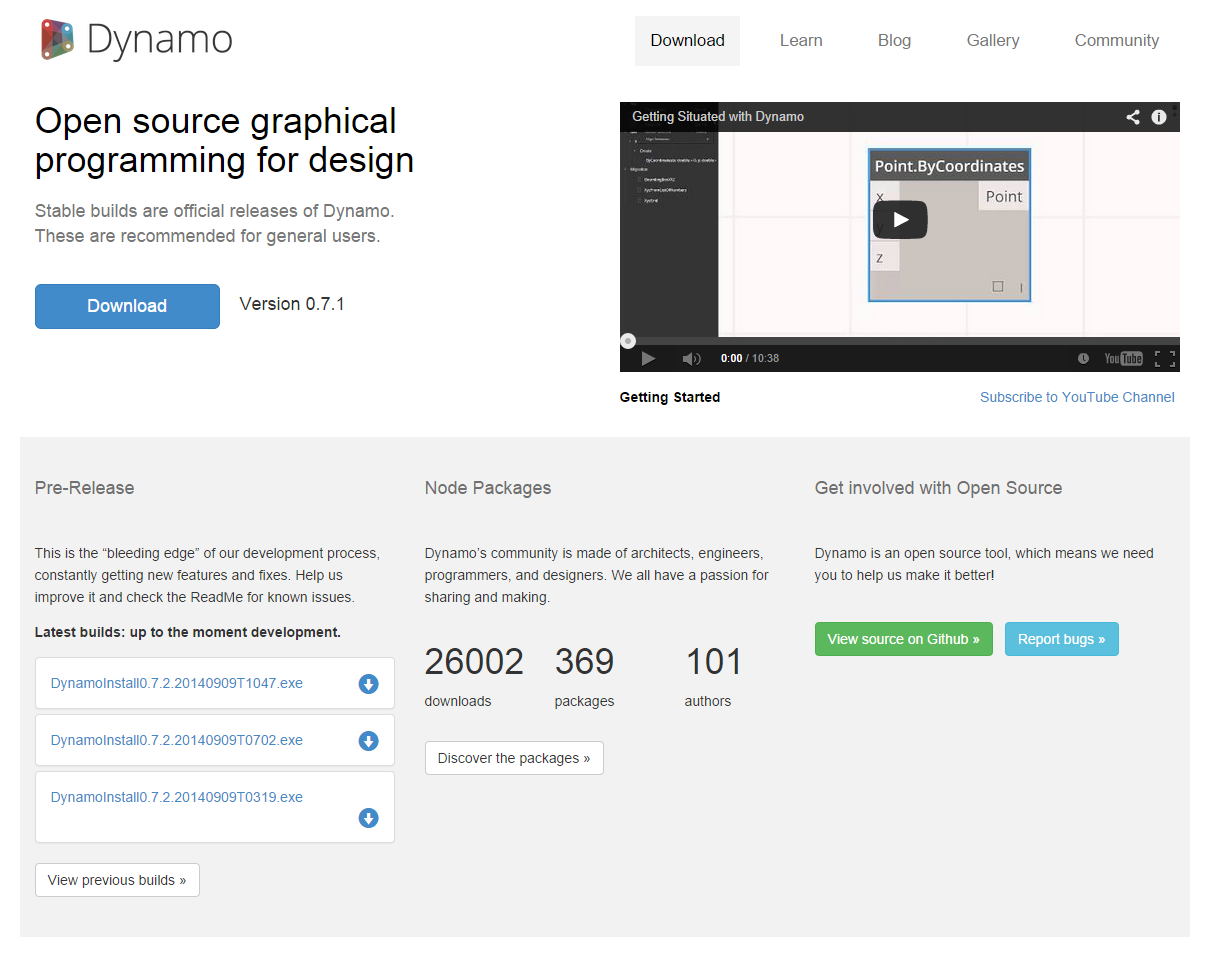Click the Pre-Release heading
The height and width of the screenshot is (955, 1206).
[x=84, y=488]
